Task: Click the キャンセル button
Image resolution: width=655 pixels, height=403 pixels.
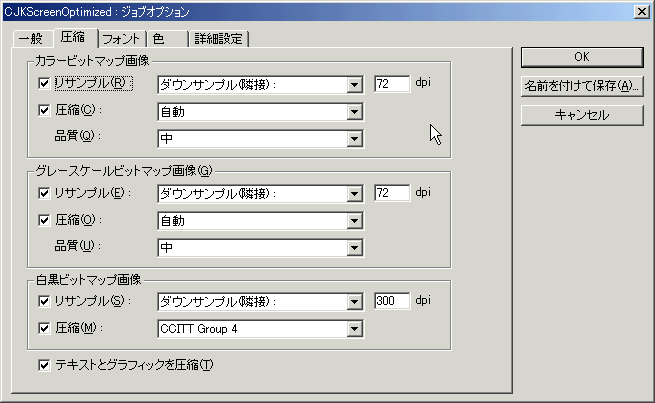Action: pos(581,115)
